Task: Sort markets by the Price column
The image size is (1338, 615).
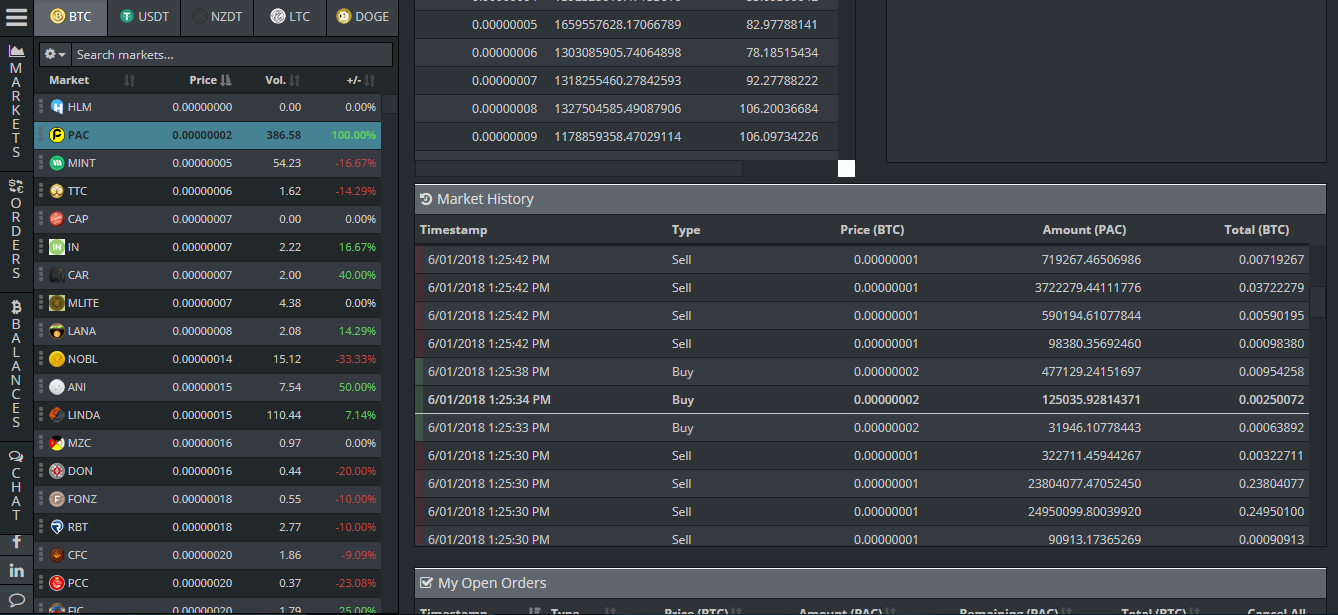Action: (210, 80)
